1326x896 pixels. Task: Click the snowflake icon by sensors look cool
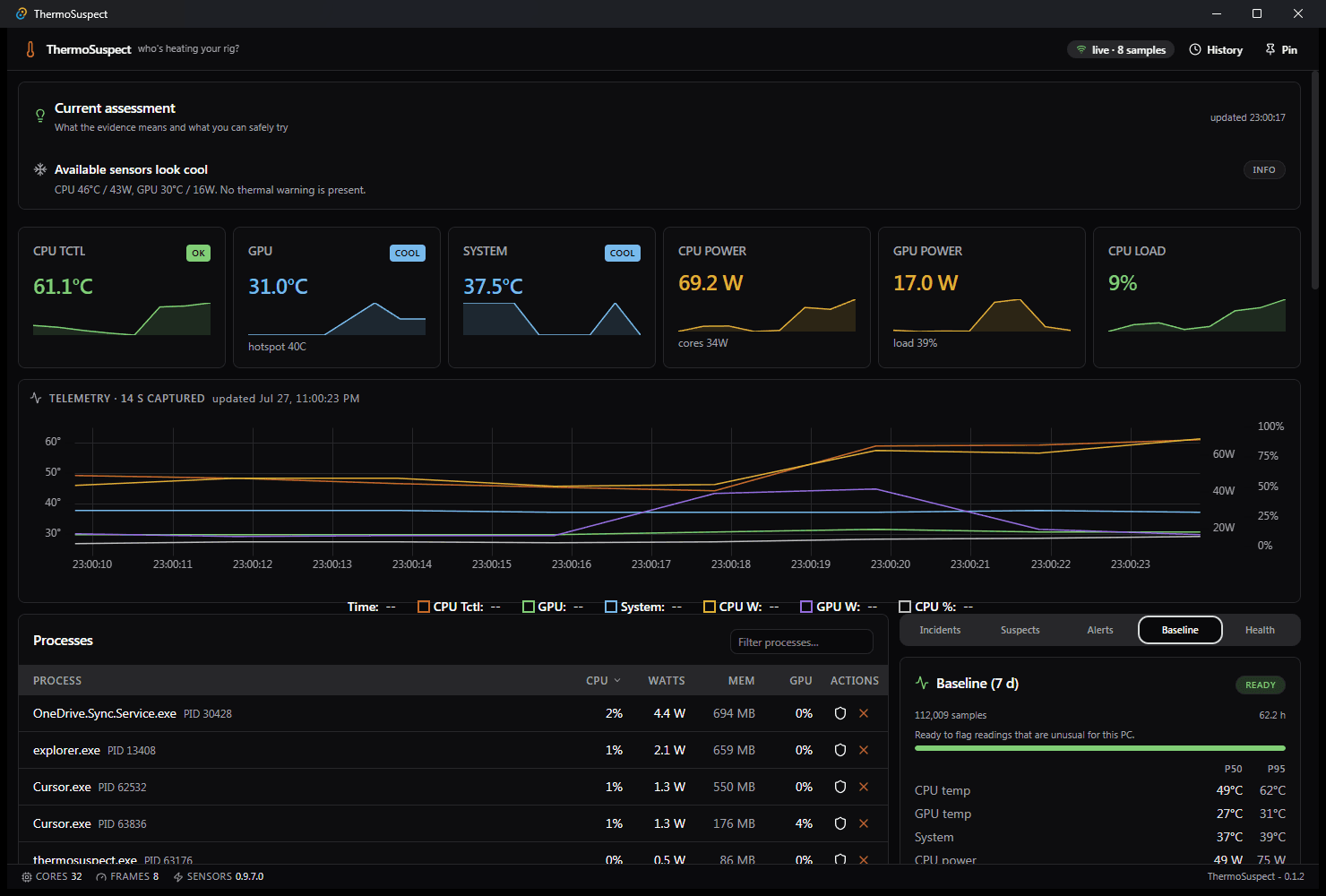[x=40, y=169]
